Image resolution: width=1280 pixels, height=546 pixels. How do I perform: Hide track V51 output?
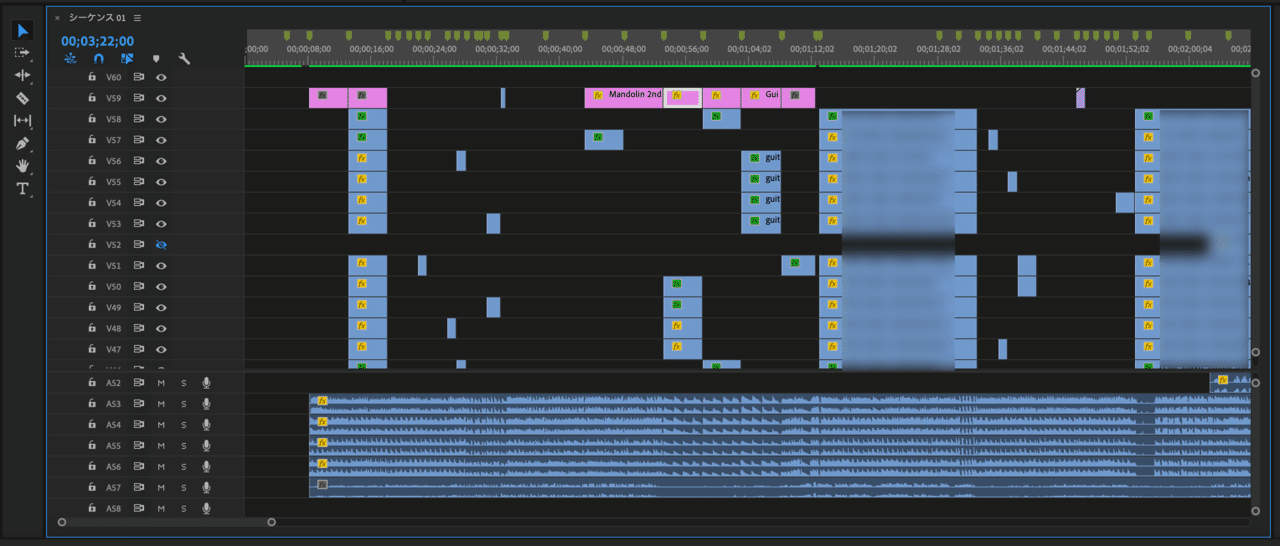(x=160, y=266)
